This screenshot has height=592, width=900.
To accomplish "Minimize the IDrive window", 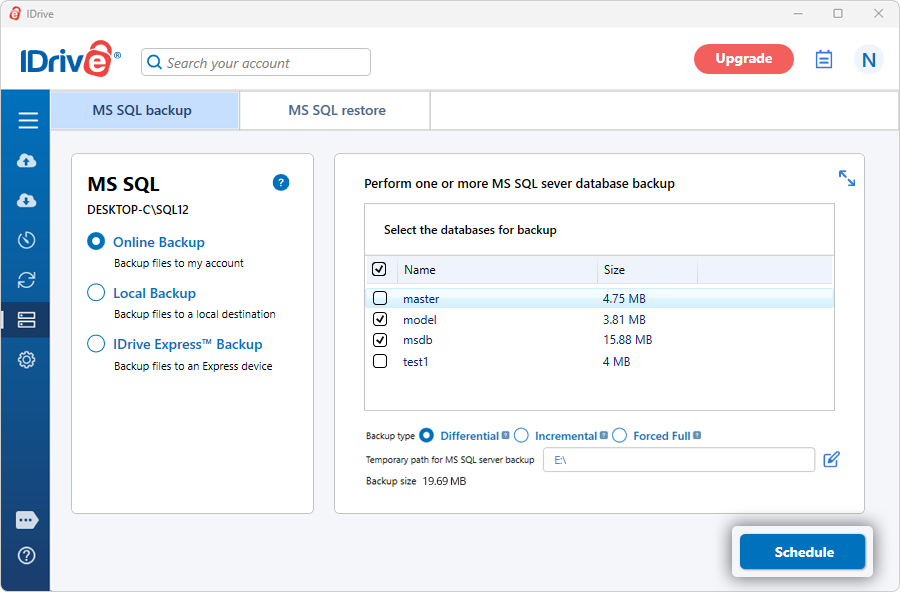I will coord(798,13).
